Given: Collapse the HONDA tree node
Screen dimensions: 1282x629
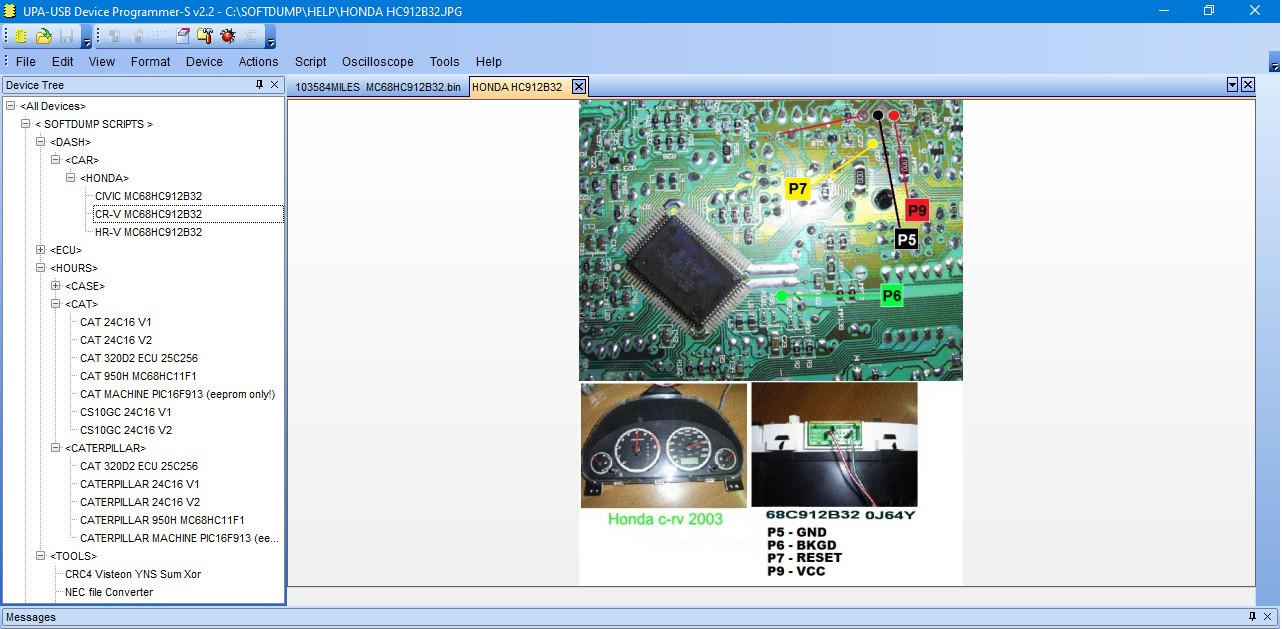Looking at the screenshot, I should click(71, 178).
